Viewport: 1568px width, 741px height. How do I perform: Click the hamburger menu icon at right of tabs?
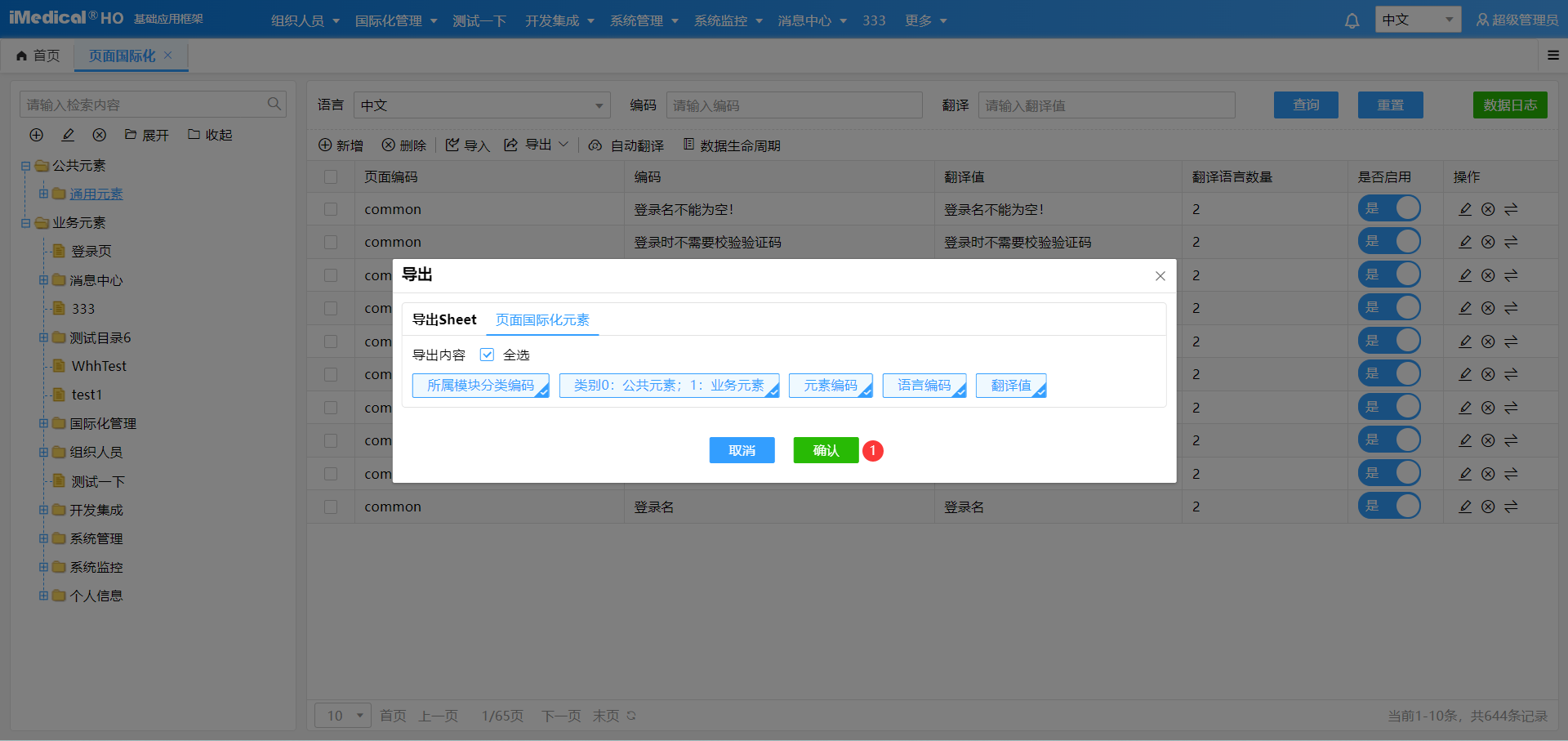(1553, 56)
